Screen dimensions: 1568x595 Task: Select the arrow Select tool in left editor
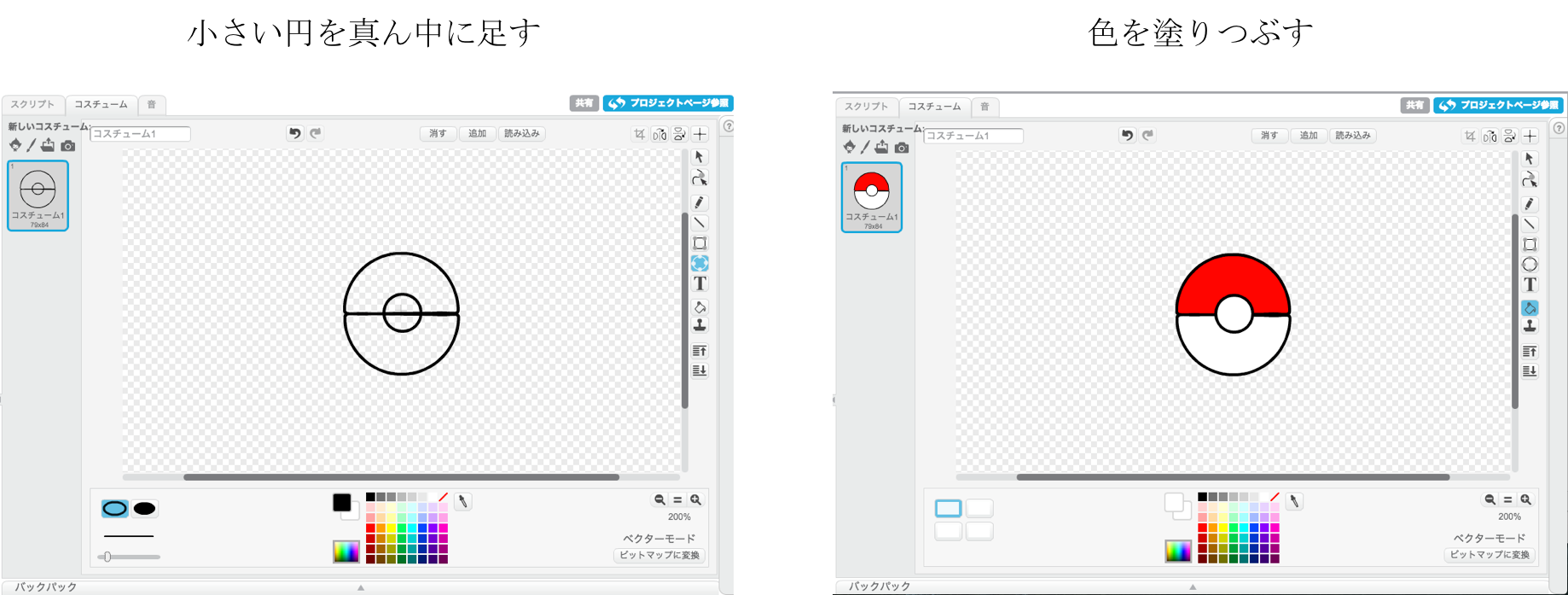point(700,157)
